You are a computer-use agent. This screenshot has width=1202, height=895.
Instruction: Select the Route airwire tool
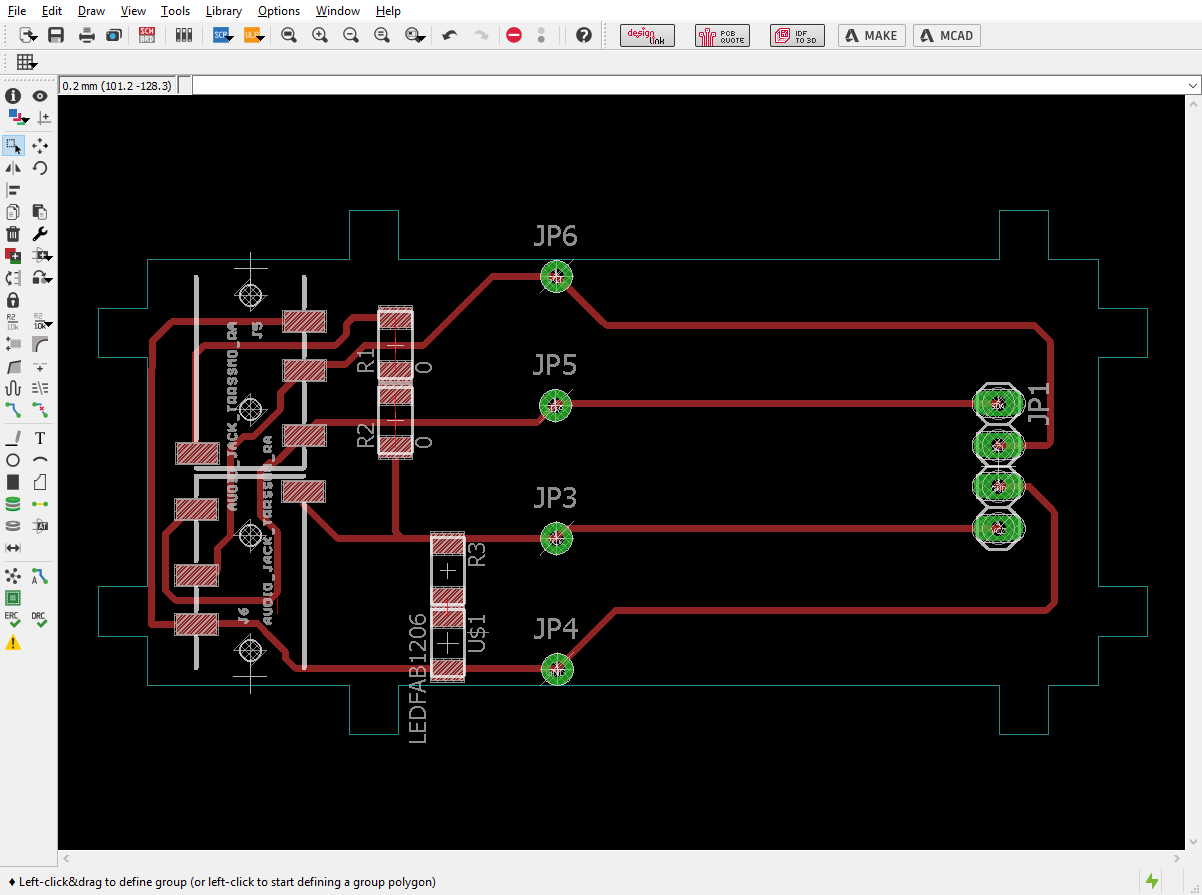click(13, 409)
